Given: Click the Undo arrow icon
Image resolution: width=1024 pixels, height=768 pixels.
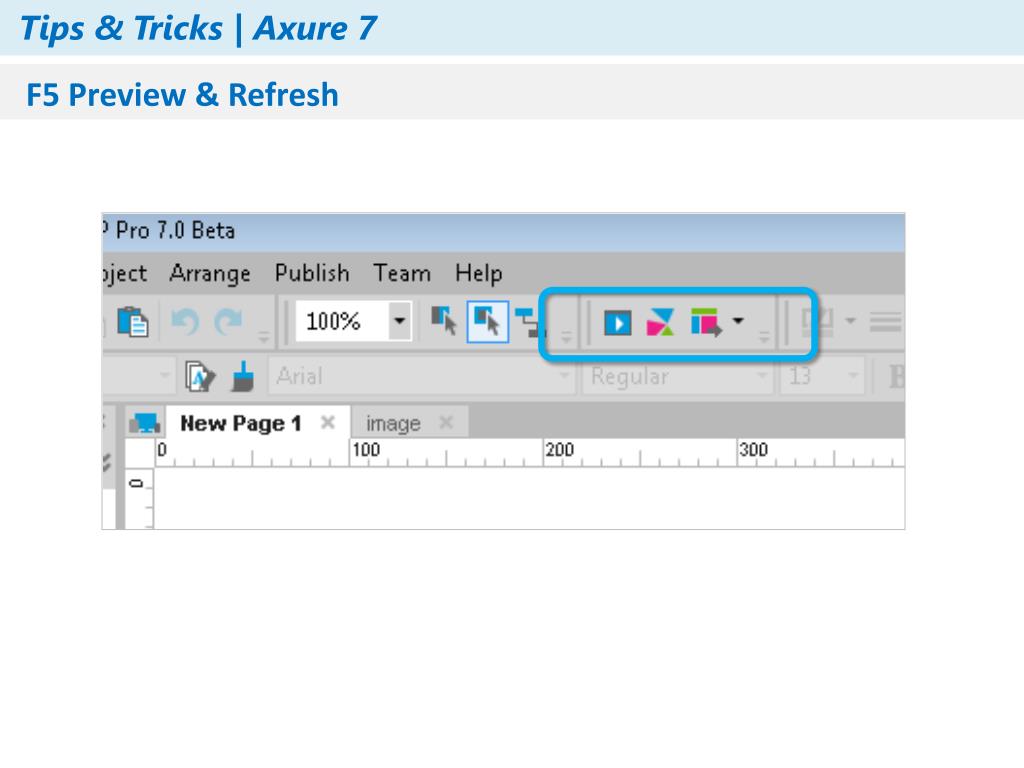Looking at the screenshot, I should (185, 321).
